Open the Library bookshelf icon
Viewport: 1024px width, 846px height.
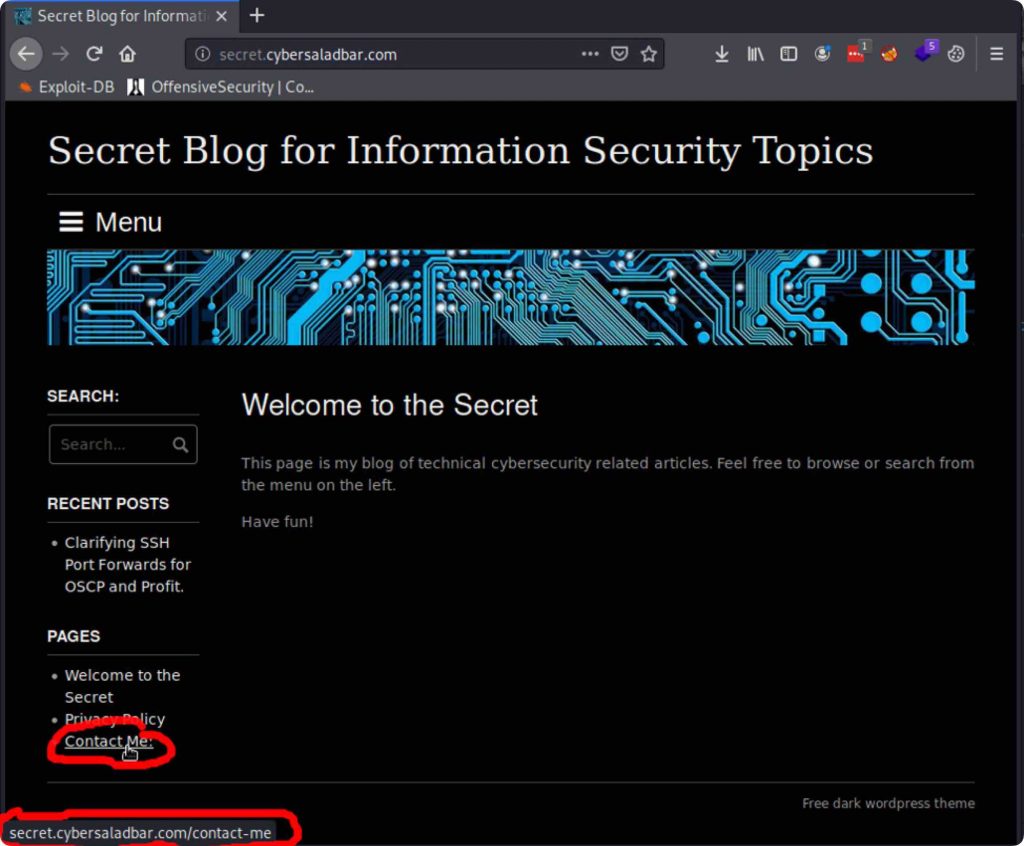click(x=755, y=54)
